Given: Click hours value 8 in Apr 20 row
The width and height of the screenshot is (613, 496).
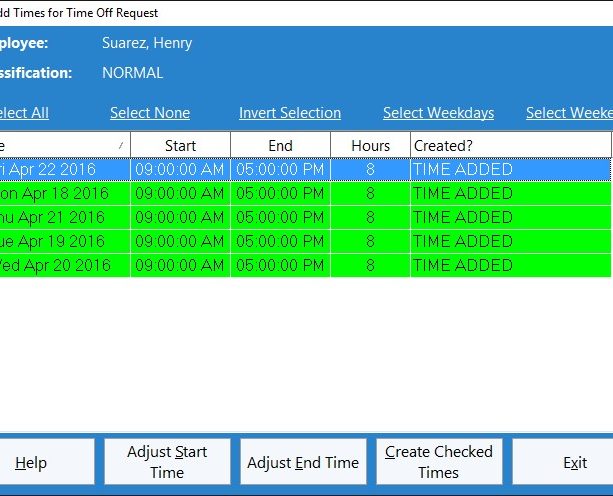Looking at the screenshot, I should [370, 265].
